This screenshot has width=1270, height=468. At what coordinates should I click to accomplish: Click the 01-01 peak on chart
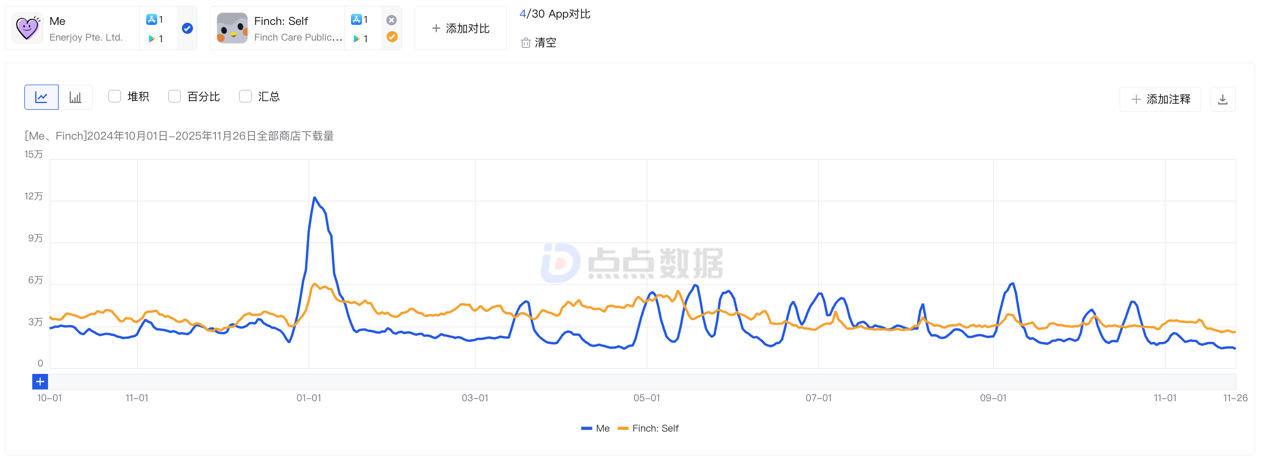(x=314, y=198)
